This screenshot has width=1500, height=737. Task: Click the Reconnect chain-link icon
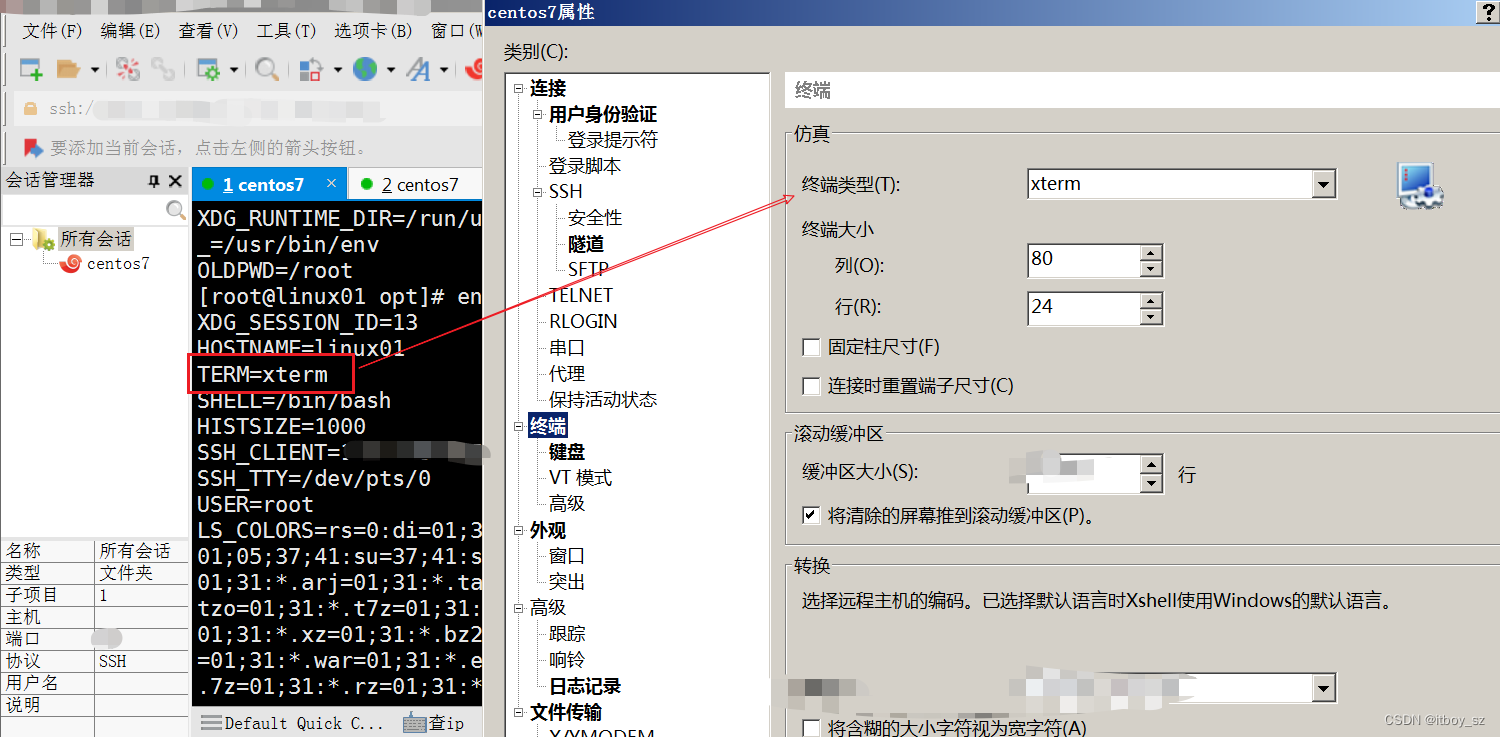(x=162, y=69)
